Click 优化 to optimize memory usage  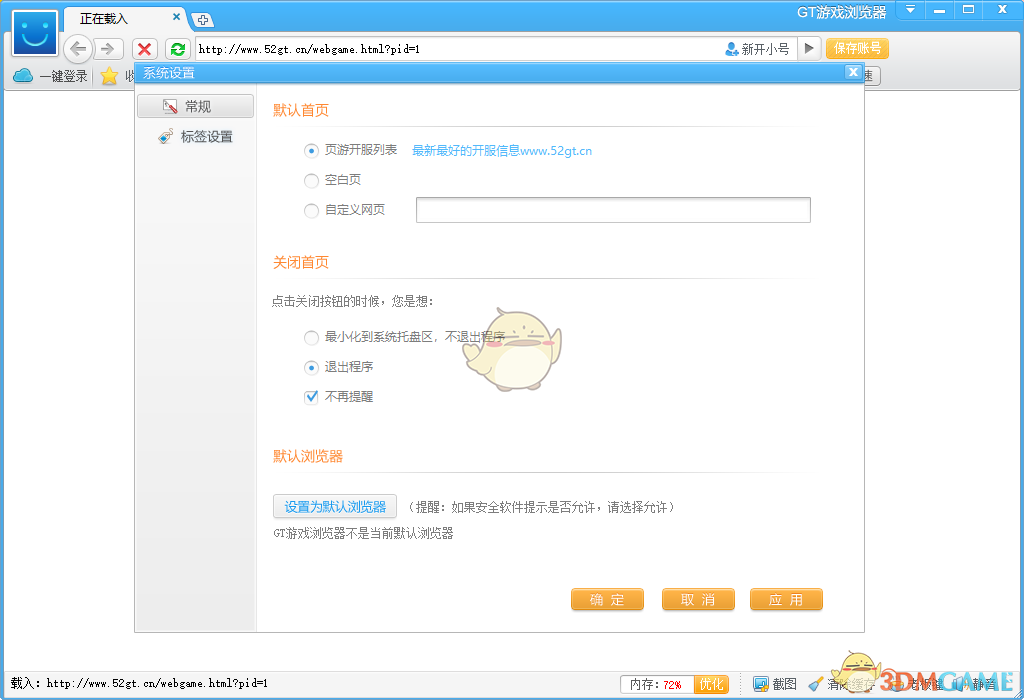(710, 685)
